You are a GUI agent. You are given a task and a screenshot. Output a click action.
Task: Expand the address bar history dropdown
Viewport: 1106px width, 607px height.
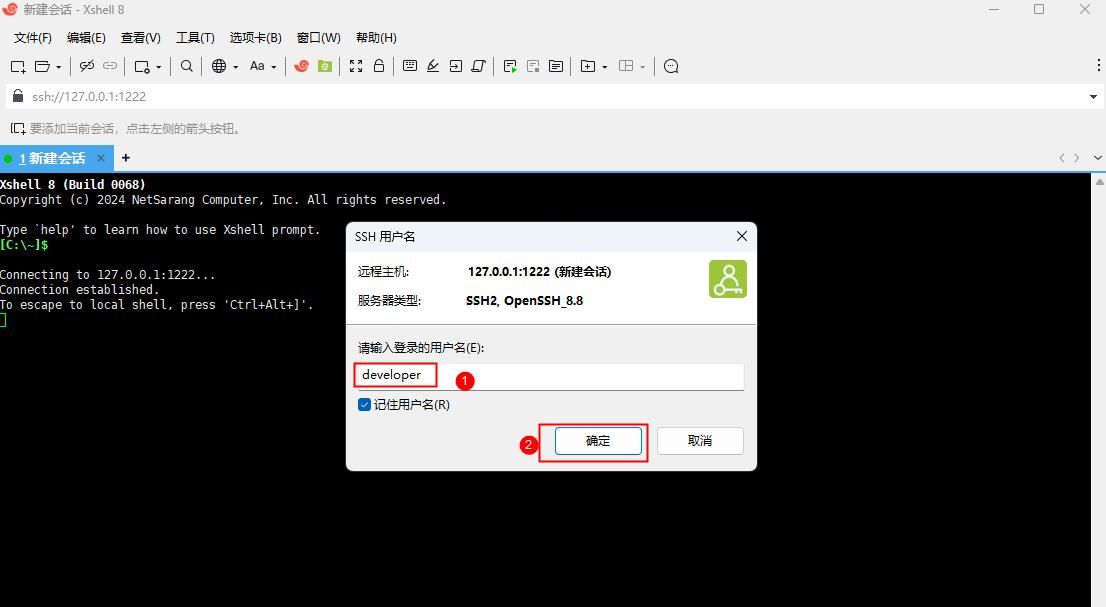point(1093,97)
